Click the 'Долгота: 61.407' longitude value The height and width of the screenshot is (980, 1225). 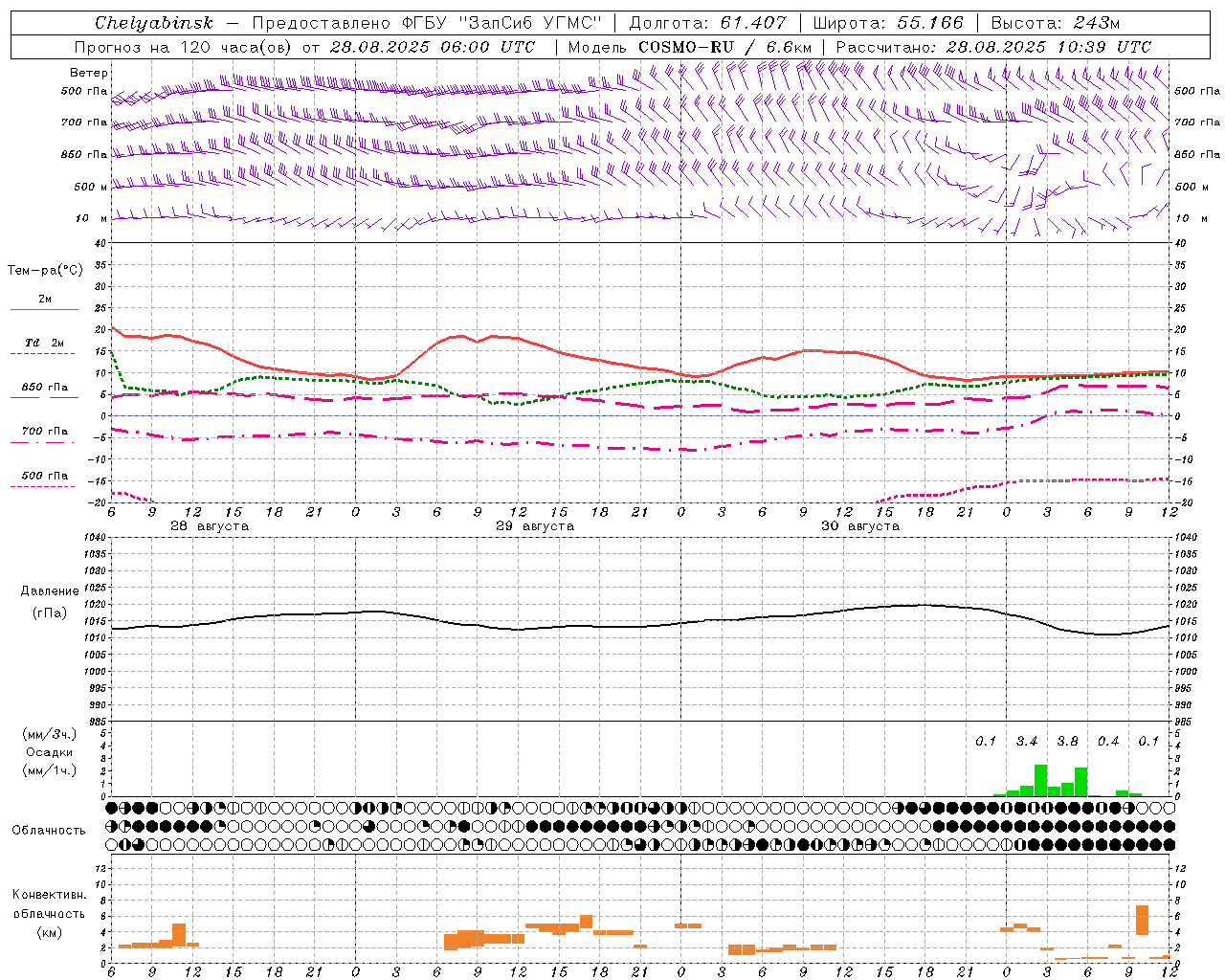tap(708, 23)
